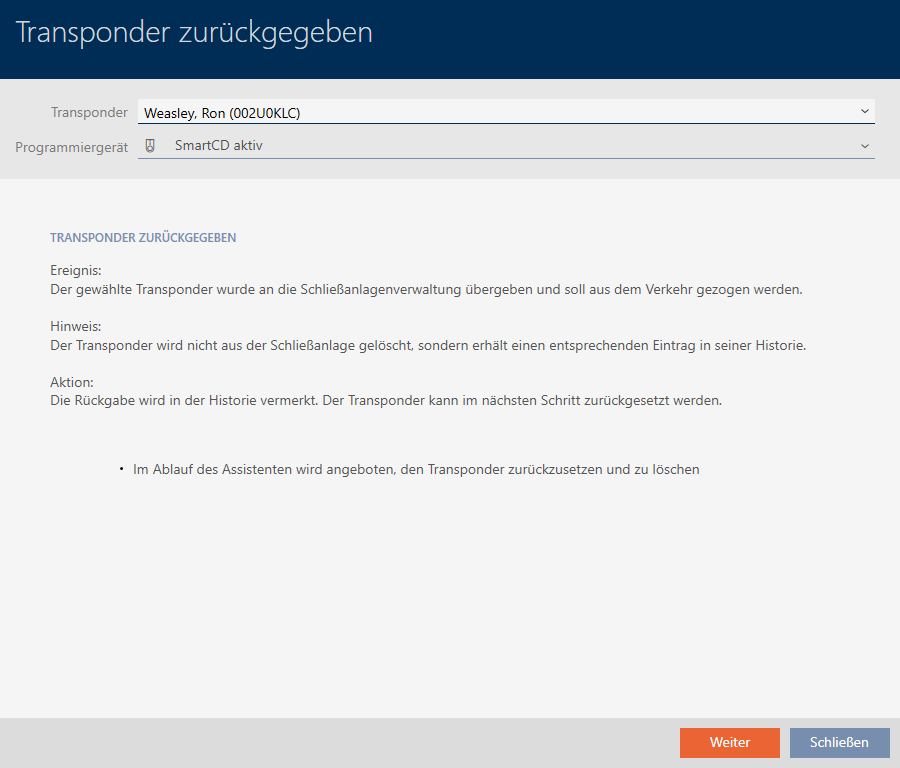Open the Programmiergerät dropdown chevron
The height and width of the screenshot is (768, 900).
click(864, 146)
